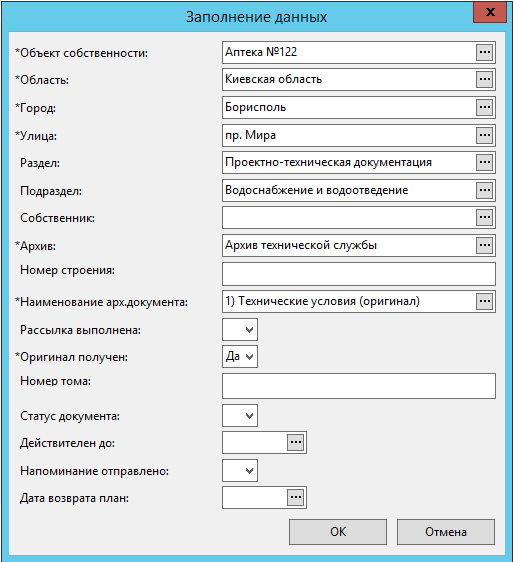Screen dimensions: 513x562
Task: Open lookup for Наименование арх.документа
Action: point(484,301)
